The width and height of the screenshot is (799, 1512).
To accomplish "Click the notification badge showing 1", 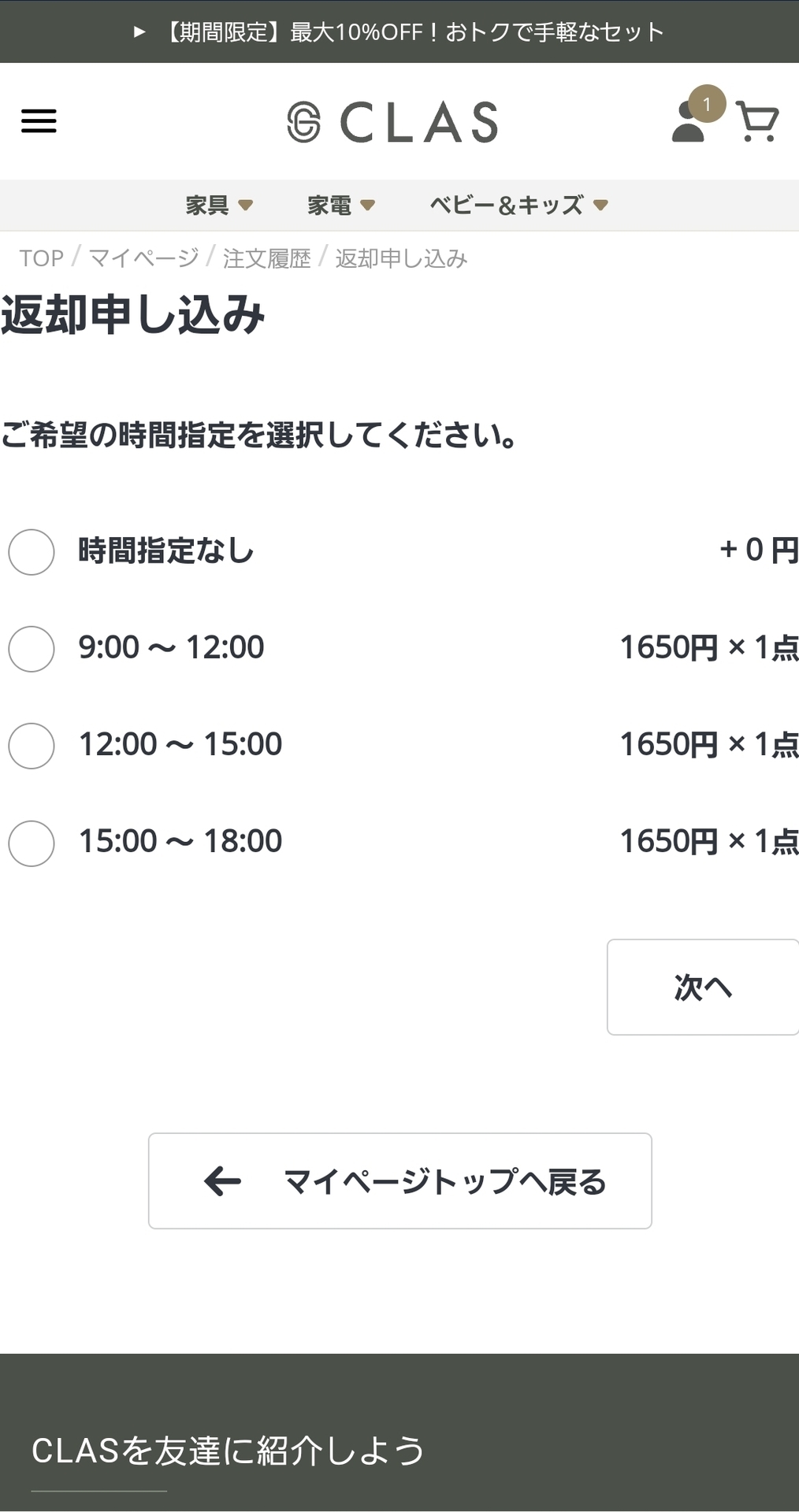I will coord(707,104).
